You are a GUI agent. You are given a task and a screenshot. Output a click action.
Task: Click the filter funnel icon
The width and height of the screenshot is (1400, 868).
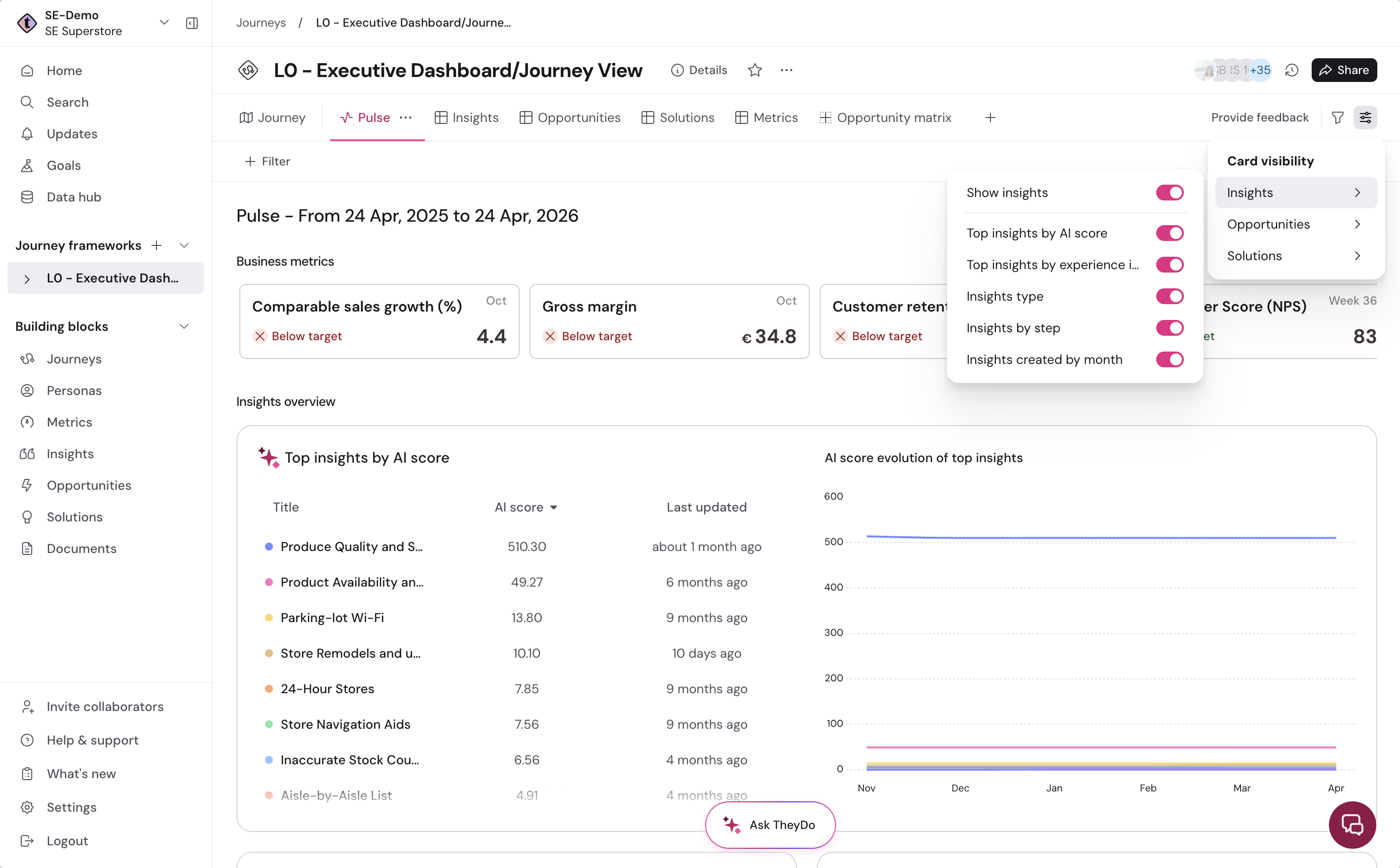point(1337,117)
